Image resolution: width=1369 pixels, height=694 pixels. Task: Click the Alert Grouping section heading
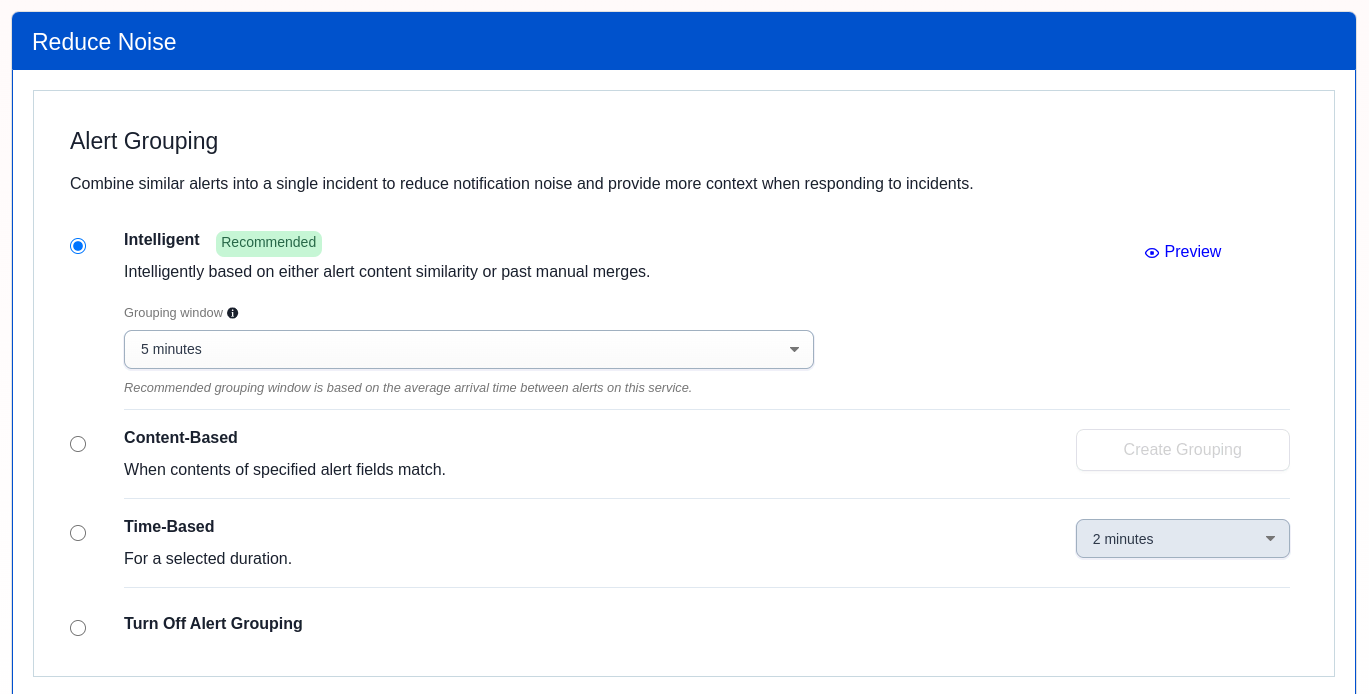coord(144,141)
